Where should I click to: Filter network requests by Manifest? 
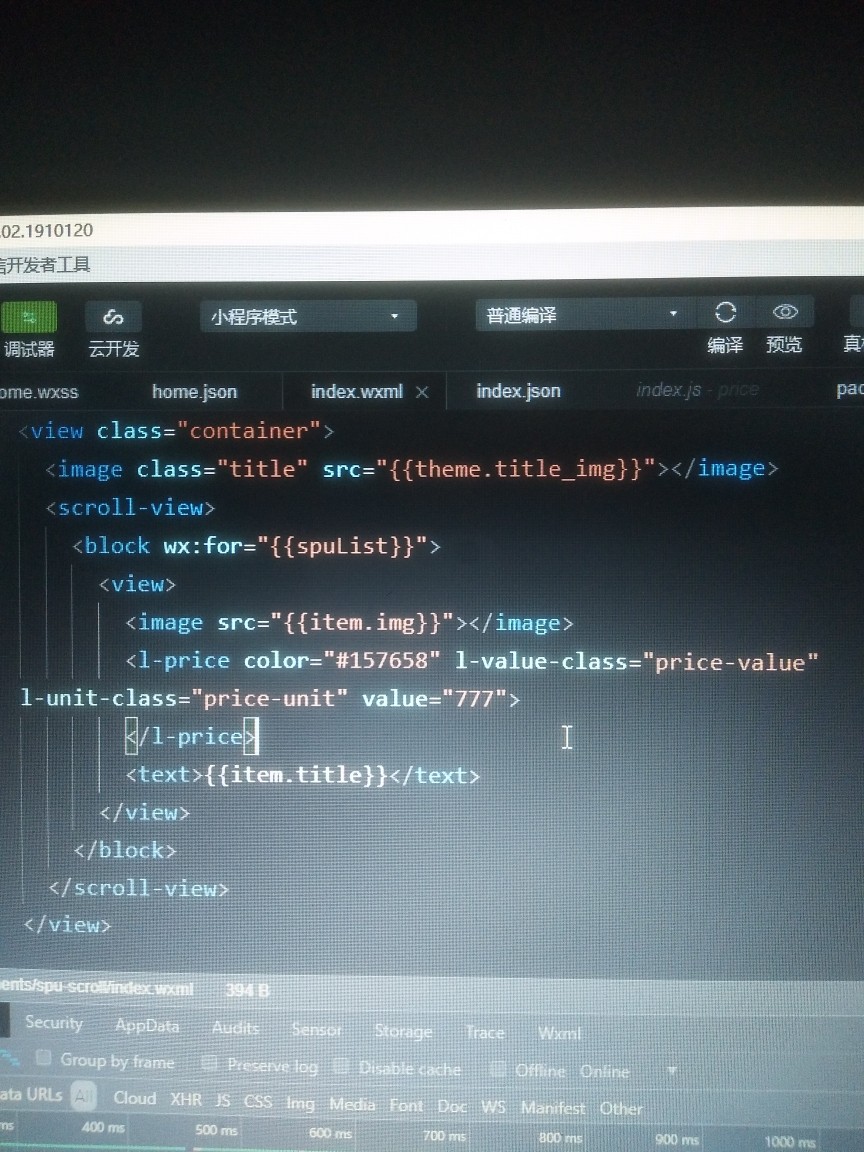[553, 1107]
